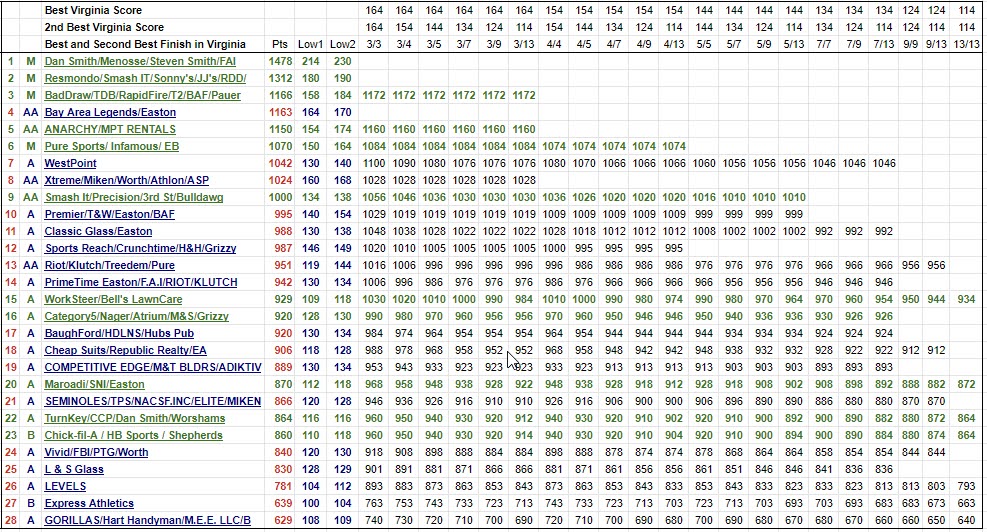
Task: Open Maroadi/SNI/Easton team link
Action: 94,384
